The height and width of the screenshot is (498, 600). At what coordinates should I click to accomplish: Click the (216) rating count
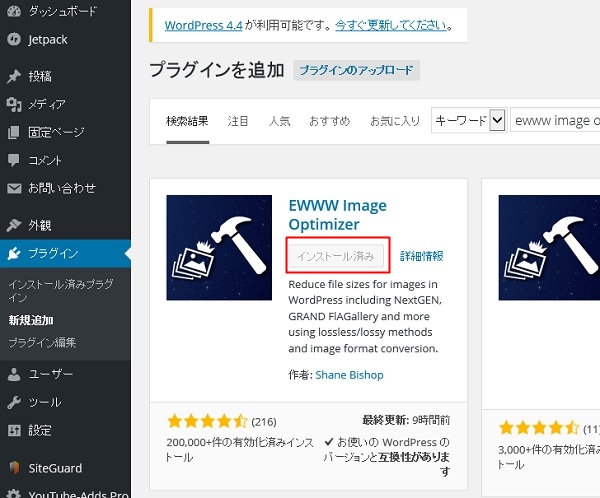coord(264,422)
